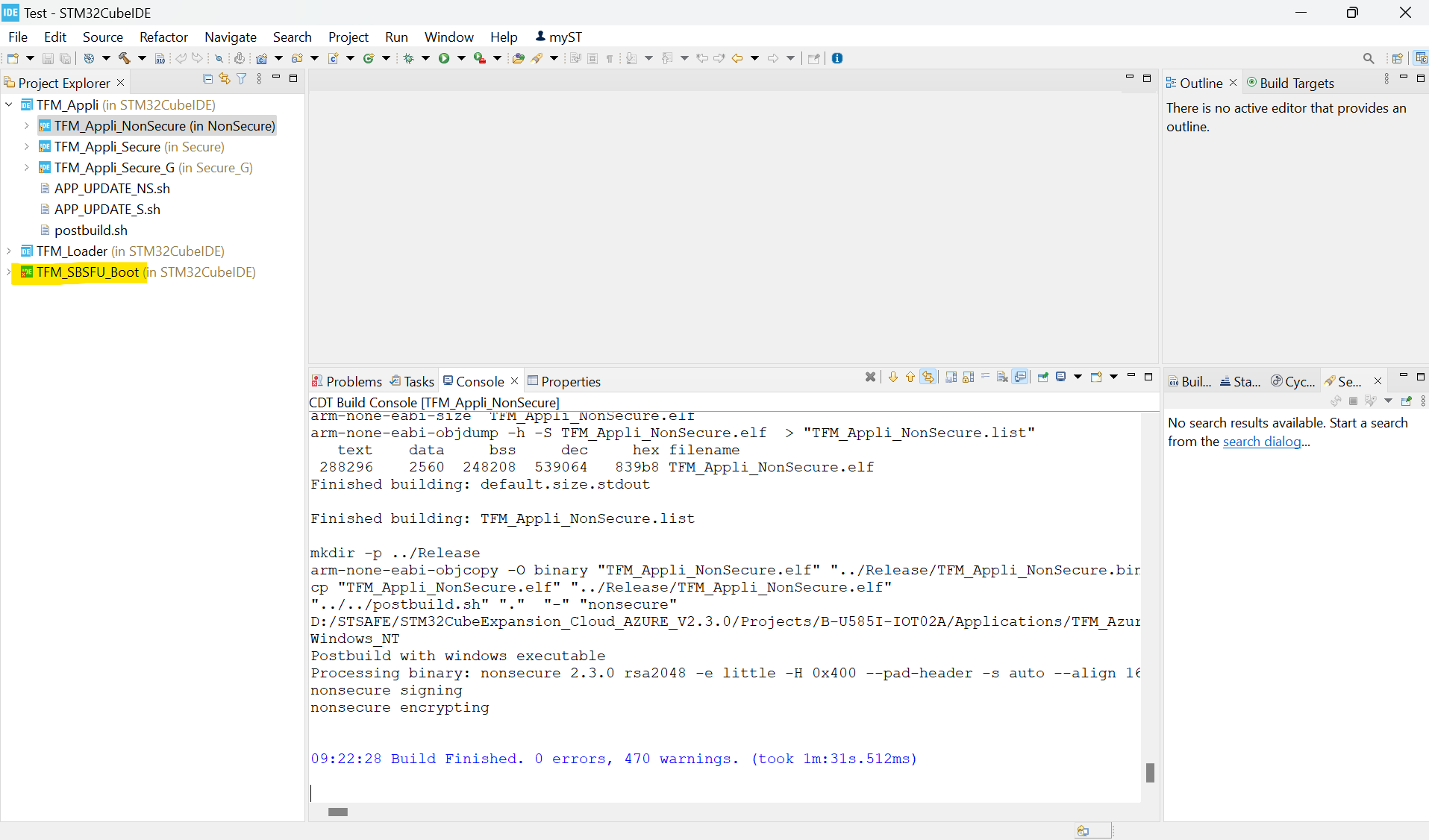1429x840 pixels.
Task: Toggle Link with Editor in Project Explorer
Action: [x=225, y=78]
